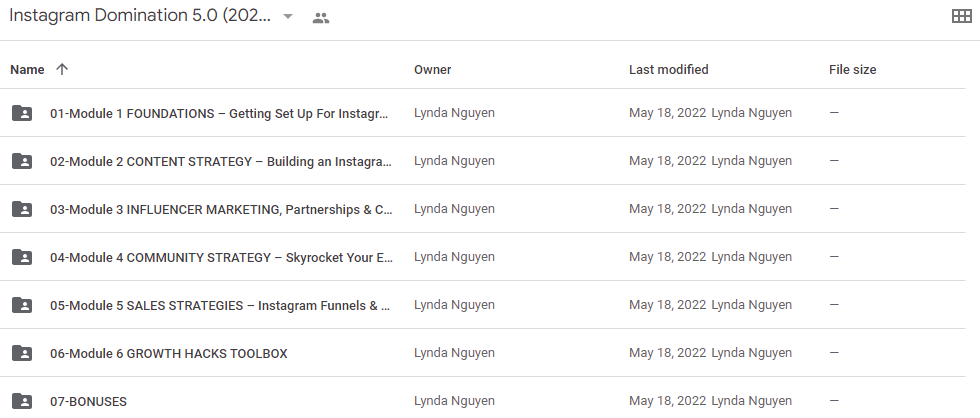Open 06-Module 6 GROWTH HACKS TOOLBOX folder
The image size is (980, 418).
tap(169, 354)
